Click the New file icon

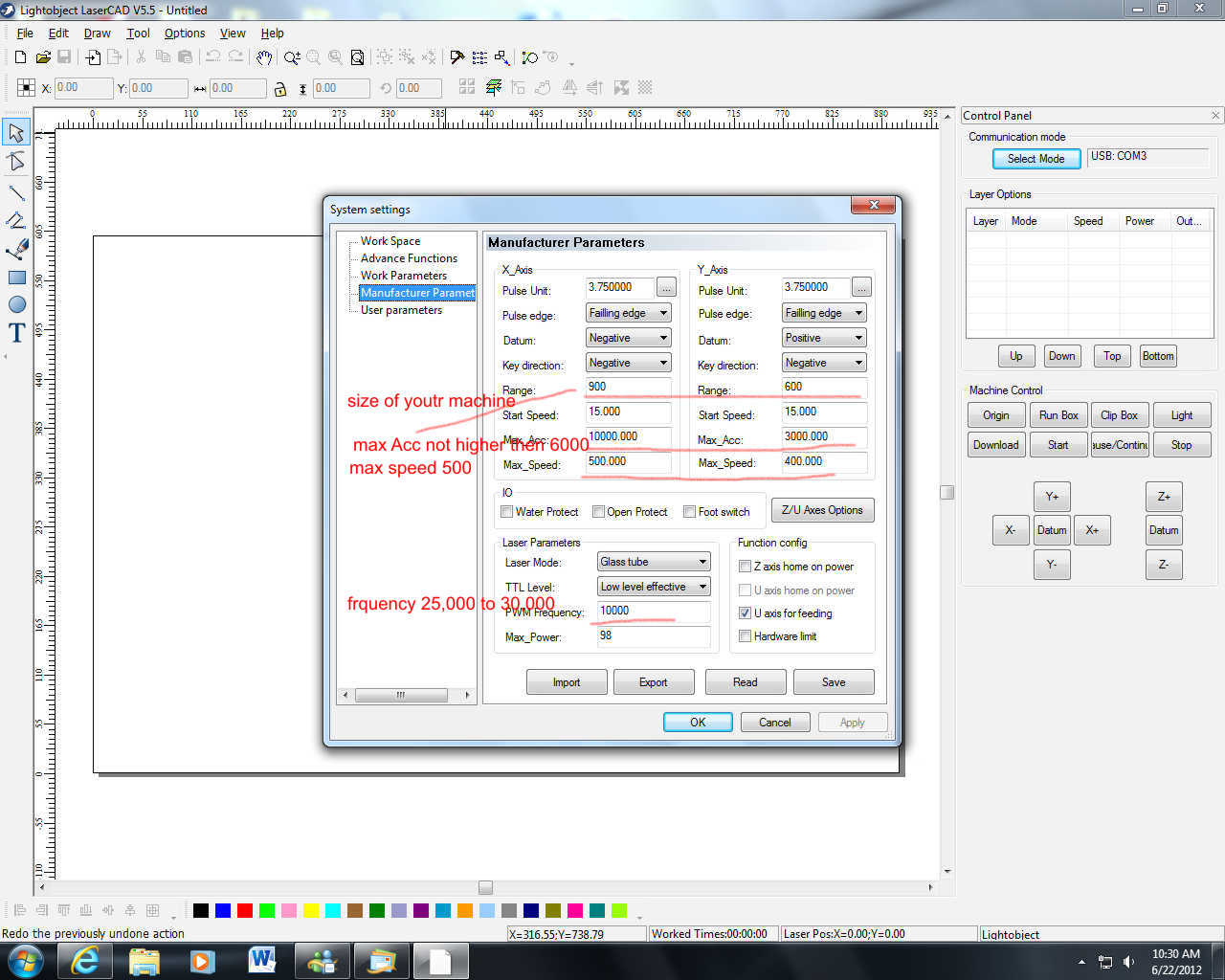20,57
